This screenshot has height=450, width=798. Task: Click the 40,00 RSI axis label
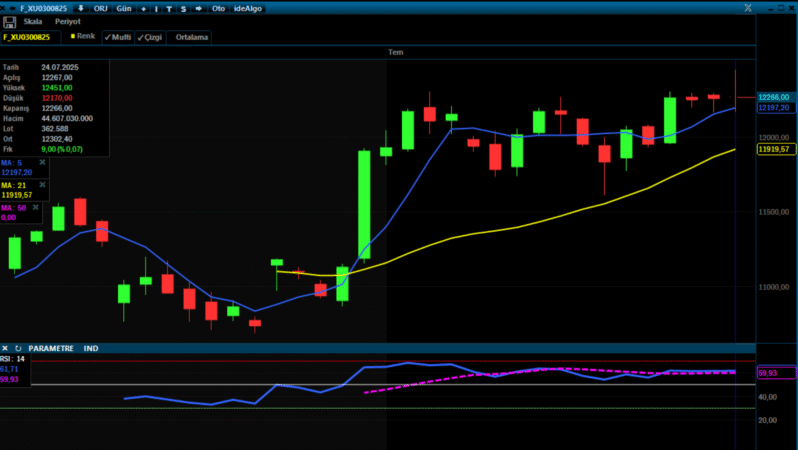(767, 397)
